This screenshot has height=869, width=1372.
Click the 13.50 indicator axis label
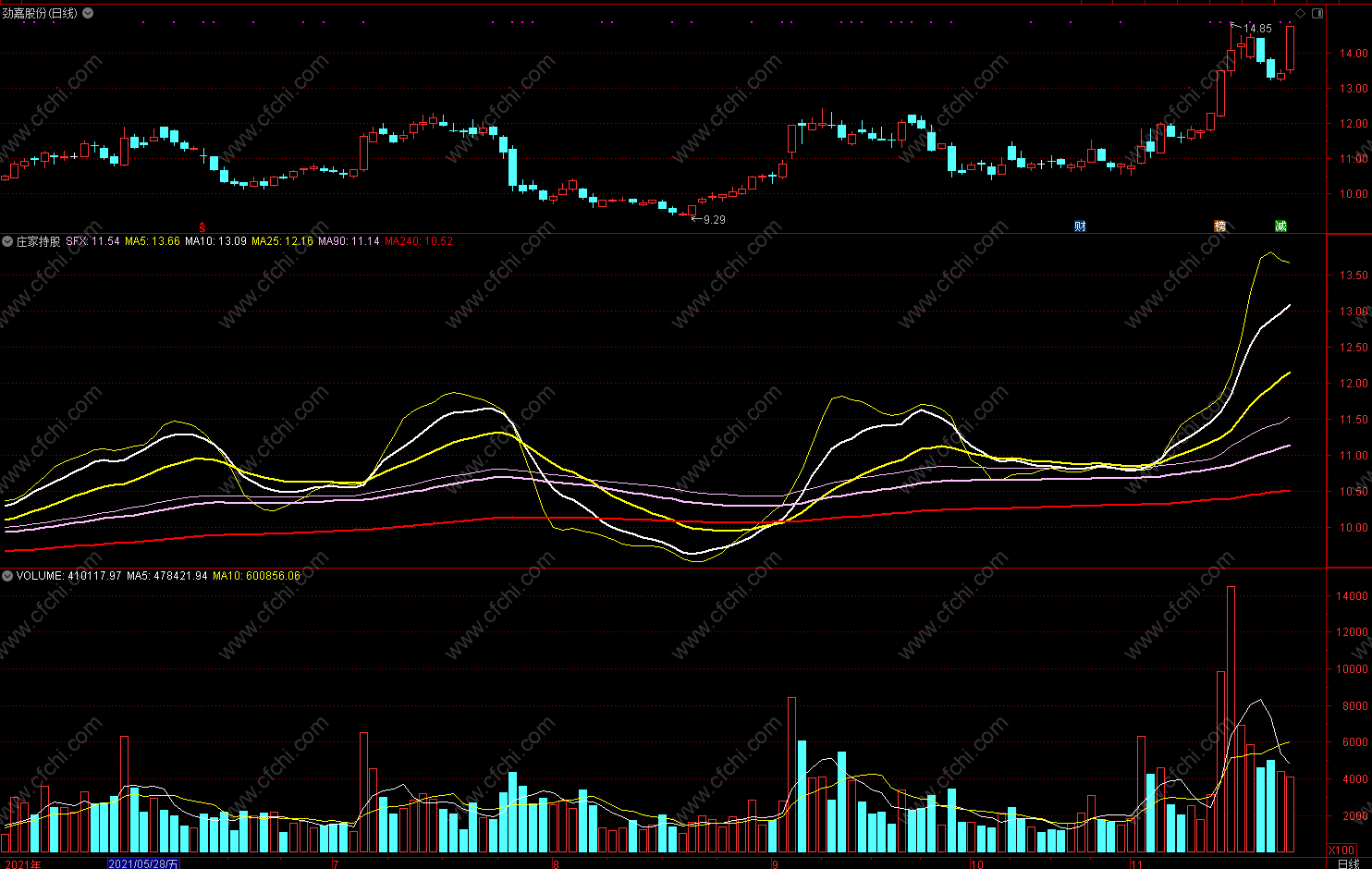[1353, 275]
